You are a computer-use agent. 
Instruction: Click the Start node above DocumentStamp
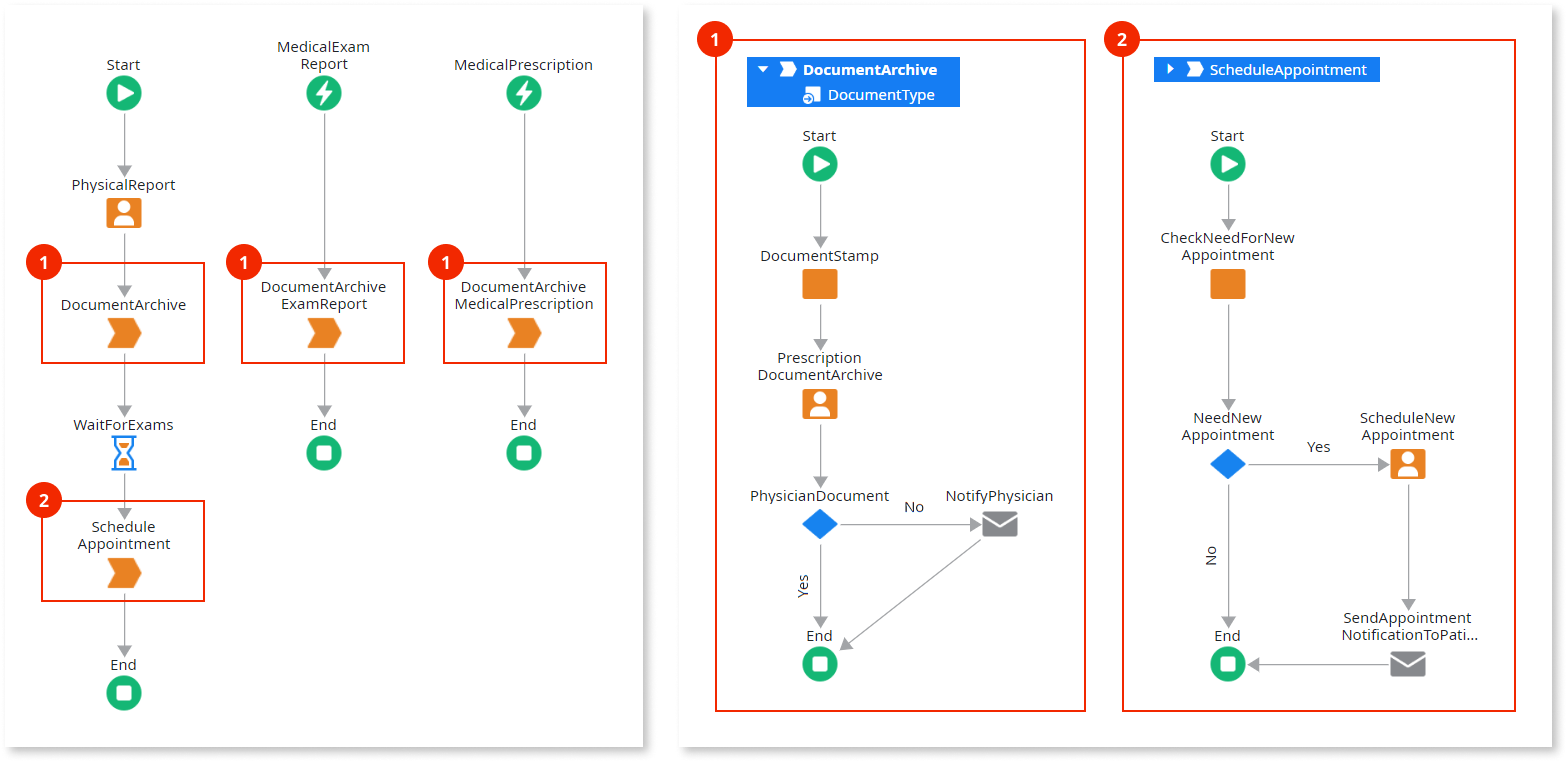(x=820, y=164)
